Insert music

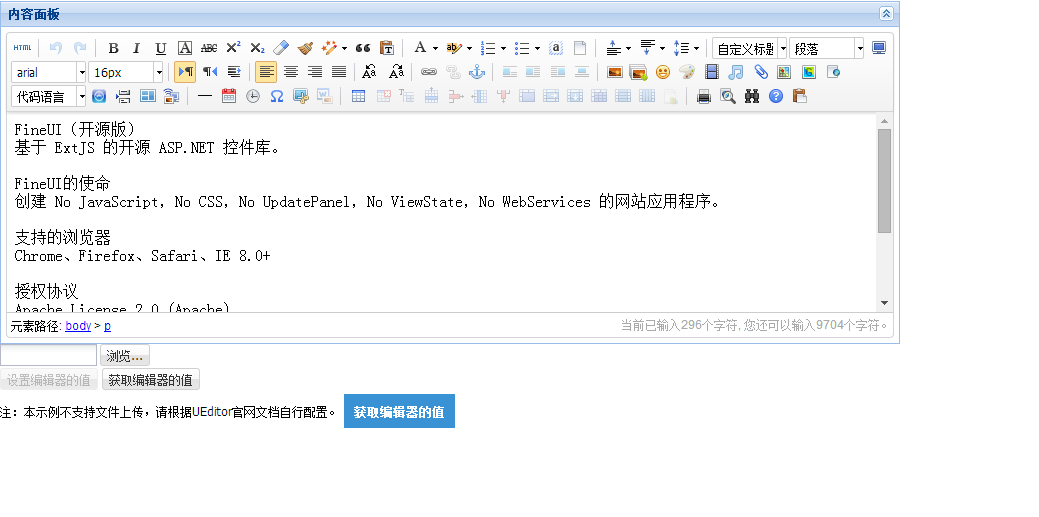[736, 72]
